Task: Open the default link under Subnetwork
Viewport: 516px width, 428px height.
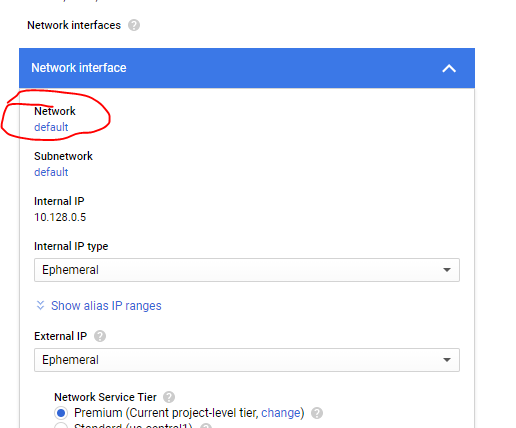Action: click(x=51, y=172)
